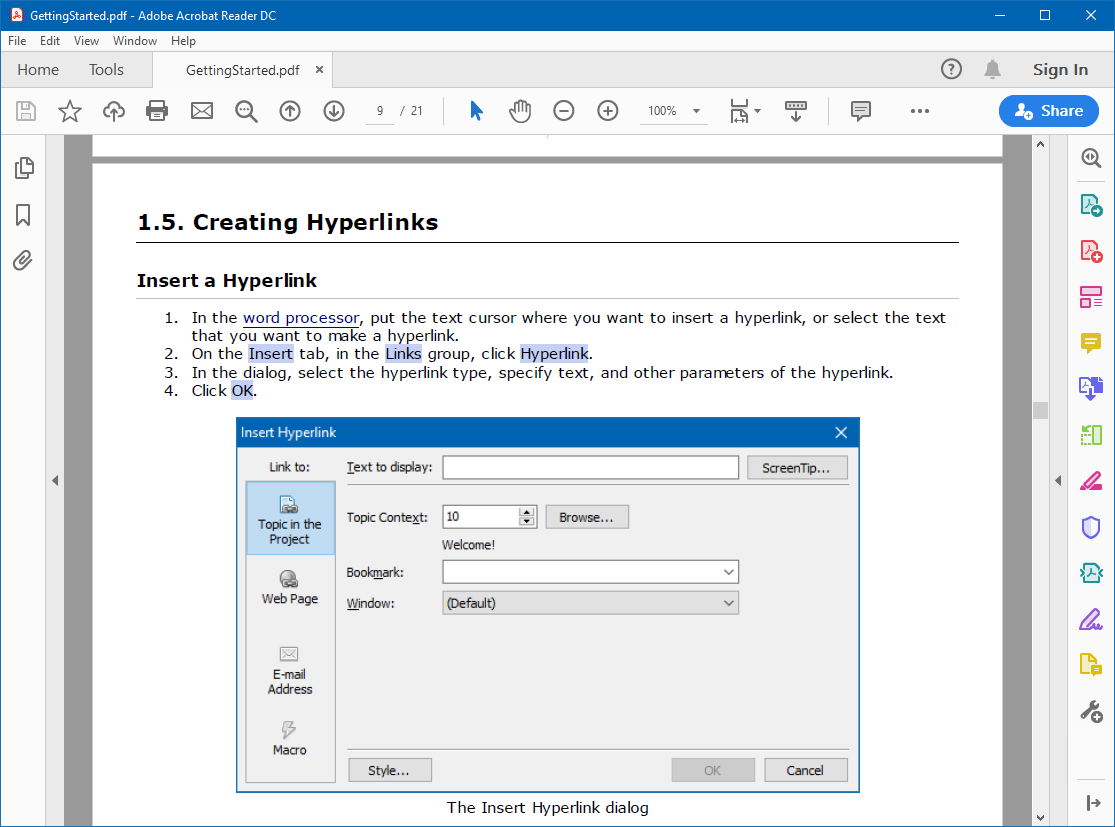The image size is (1115, 827).
Task: Open the Protect tool
Action: coord(1091,527)
